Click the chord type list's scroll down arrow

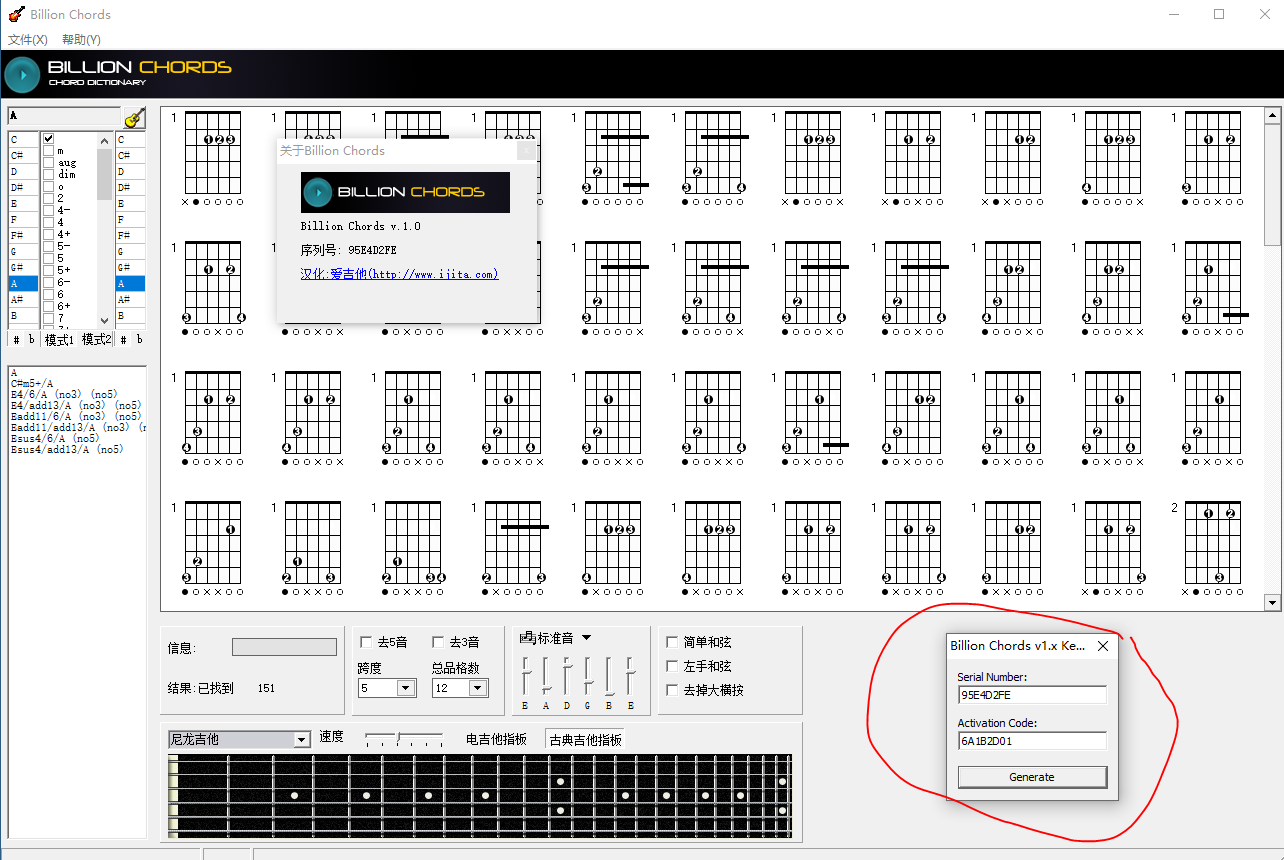105,321
